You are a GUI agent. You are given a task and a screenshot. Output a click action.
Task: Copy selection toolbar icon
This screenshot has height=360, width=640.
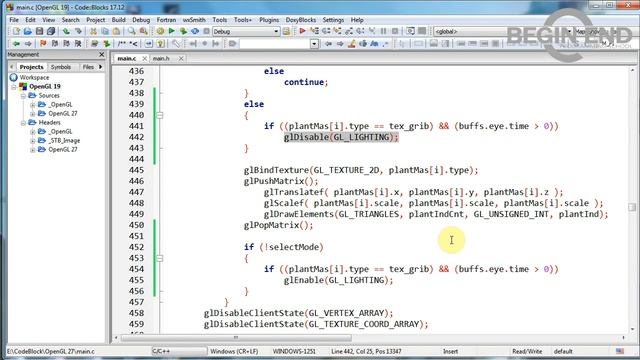[105, 31]
